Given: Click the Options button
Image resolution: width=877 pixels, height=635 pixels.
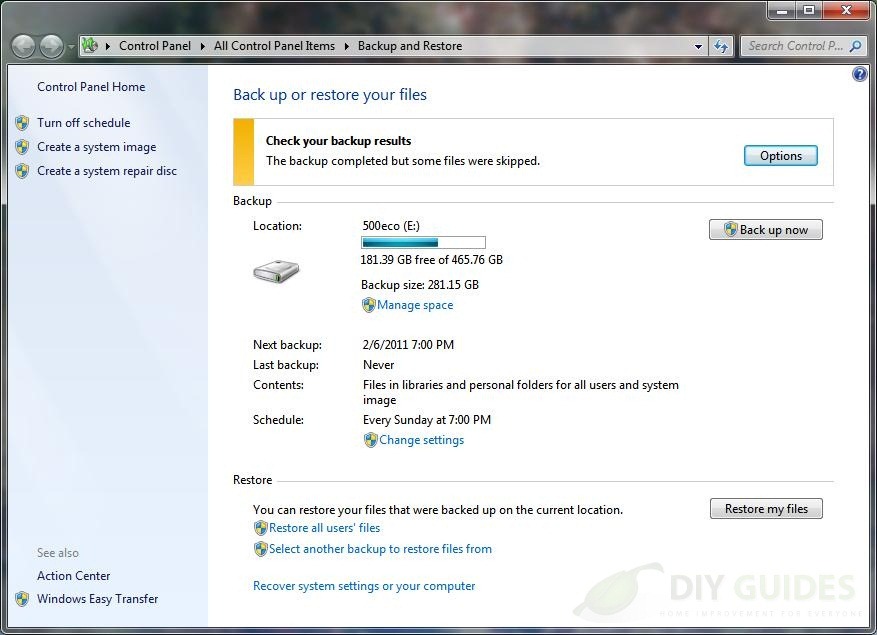Looking at the screenshot, I should point(781,156).
